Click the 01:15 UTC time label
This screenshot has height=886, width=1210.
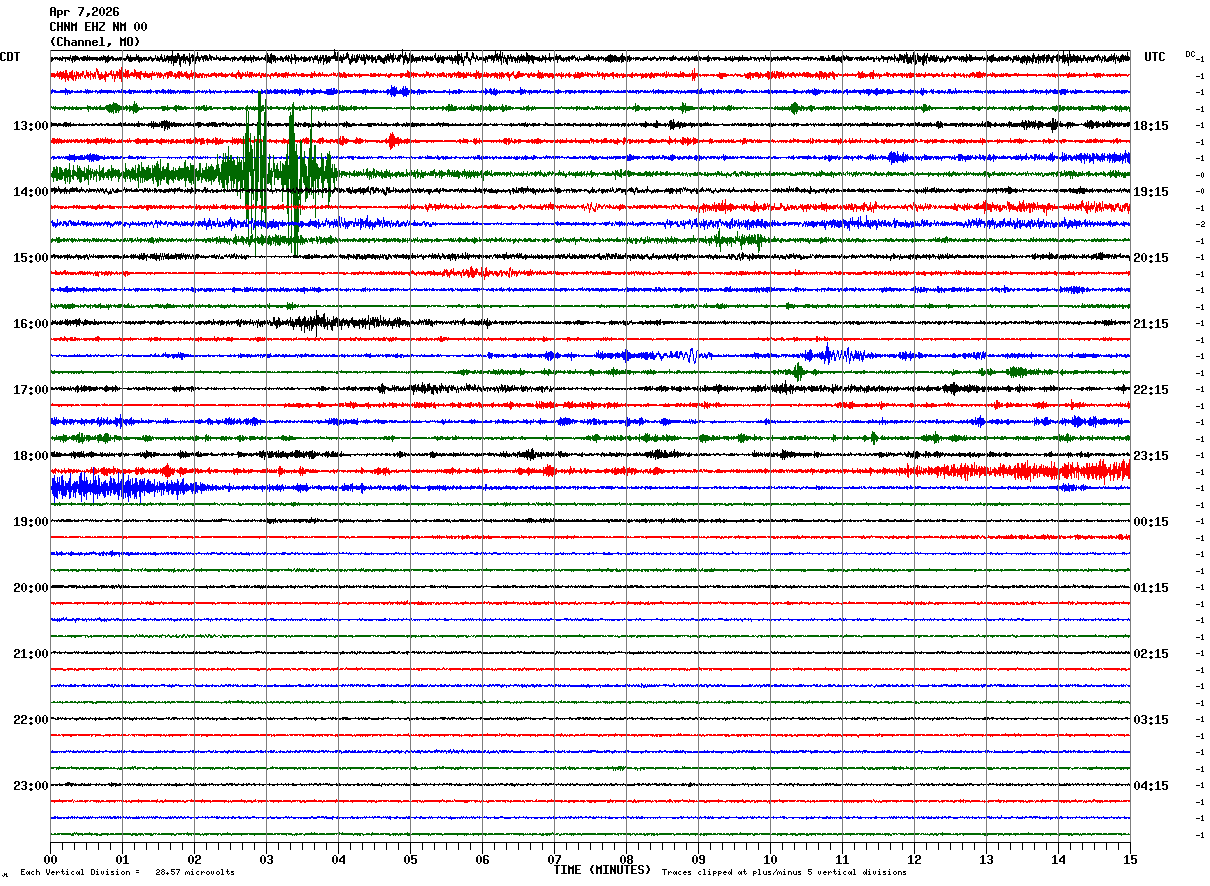click(1151, 588)
